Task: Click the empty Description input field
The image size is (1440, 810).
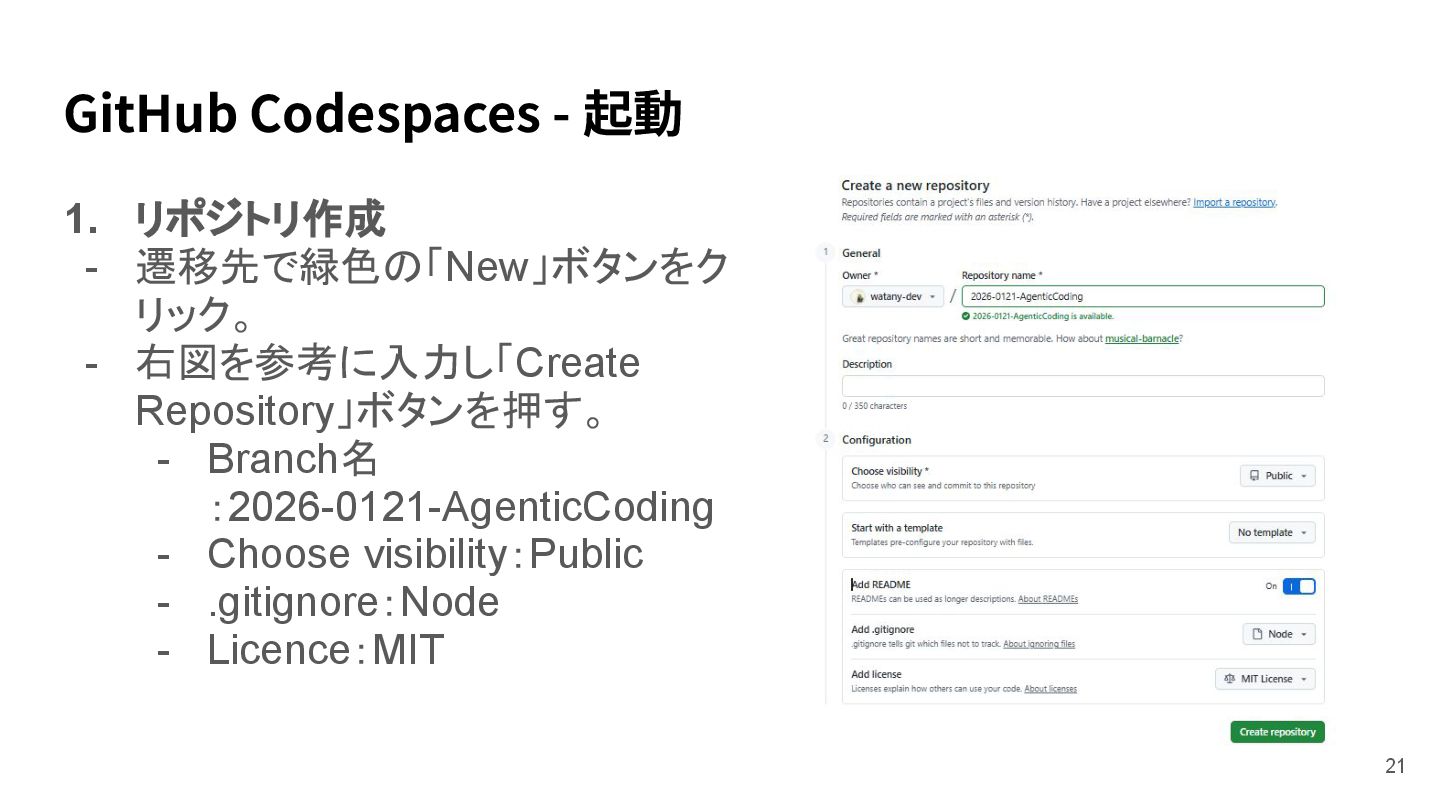Action: coord(1083,386)
